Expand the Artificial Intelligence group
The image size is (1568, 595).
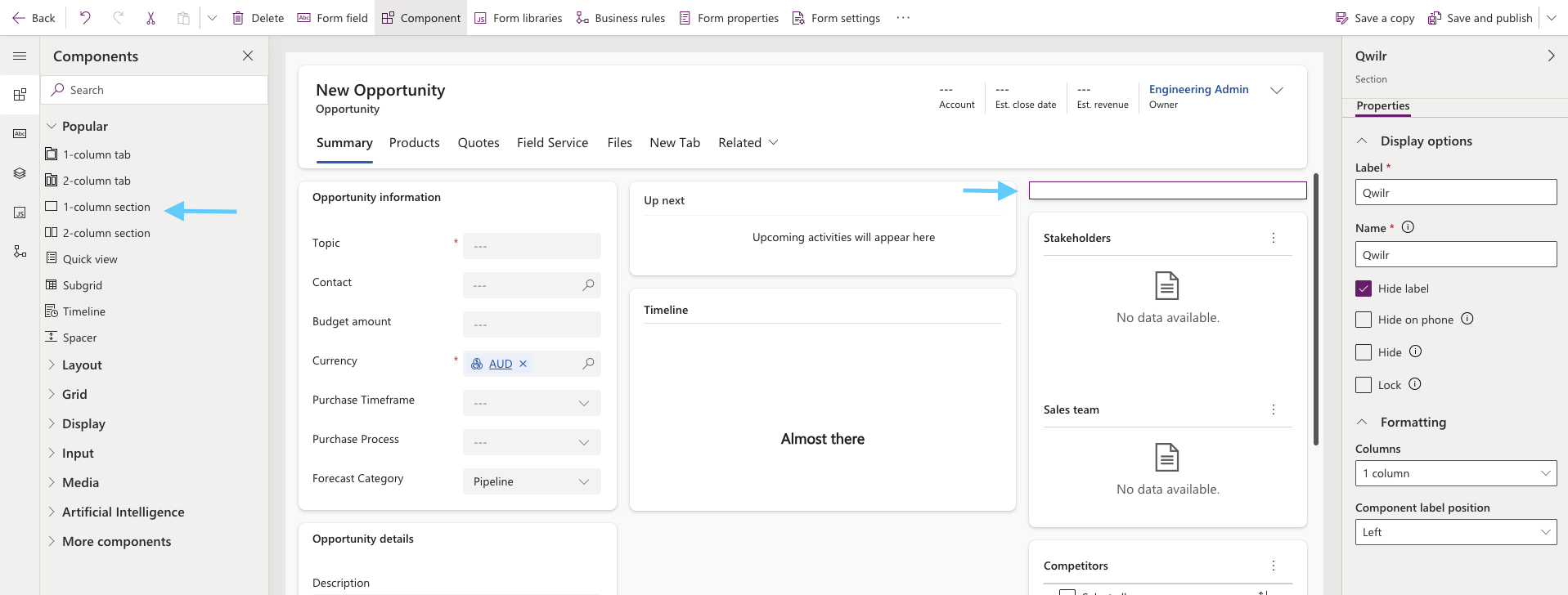pos(115,512)
